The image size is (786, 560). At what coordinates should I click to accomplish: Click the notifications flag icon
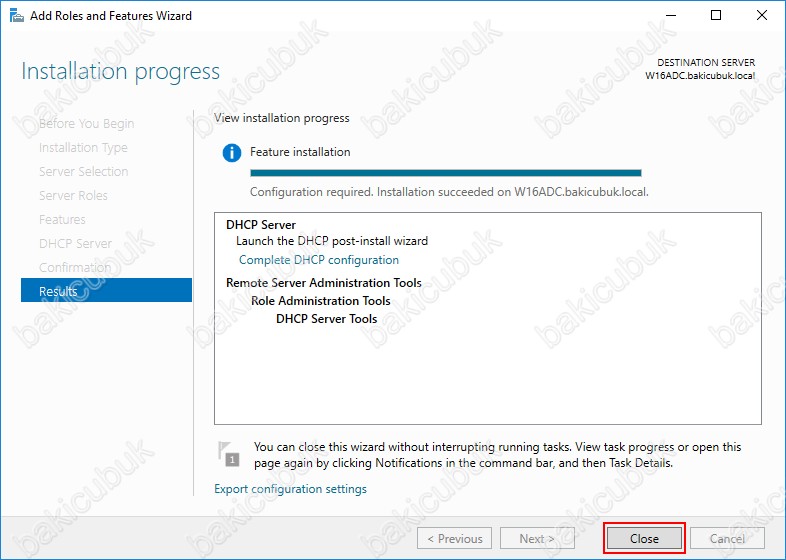pyautogui.click(x=230, y=453)
